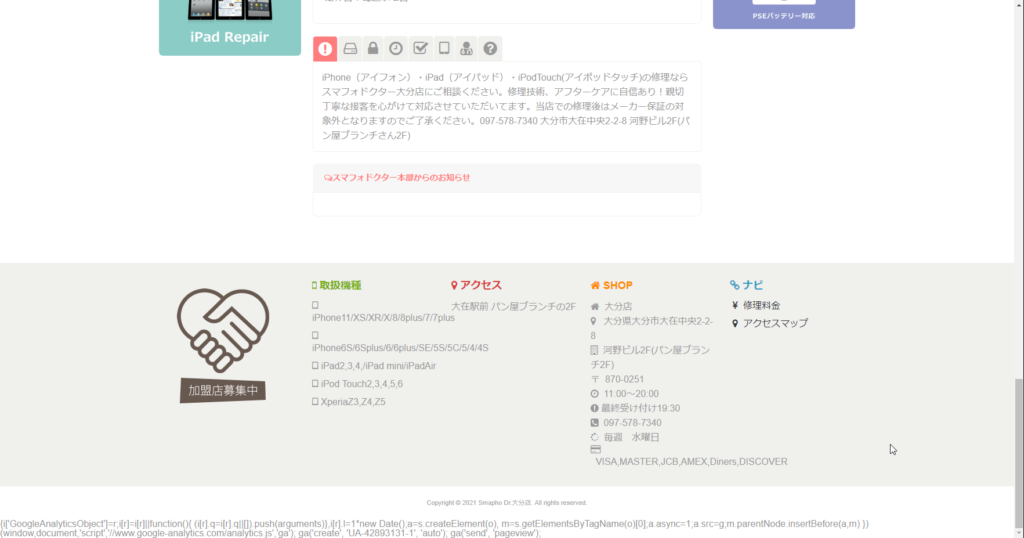The height and width of the screenshot is (538, 1024).
Task: Select the tablet device tab icon
Action: click(444, 49)
